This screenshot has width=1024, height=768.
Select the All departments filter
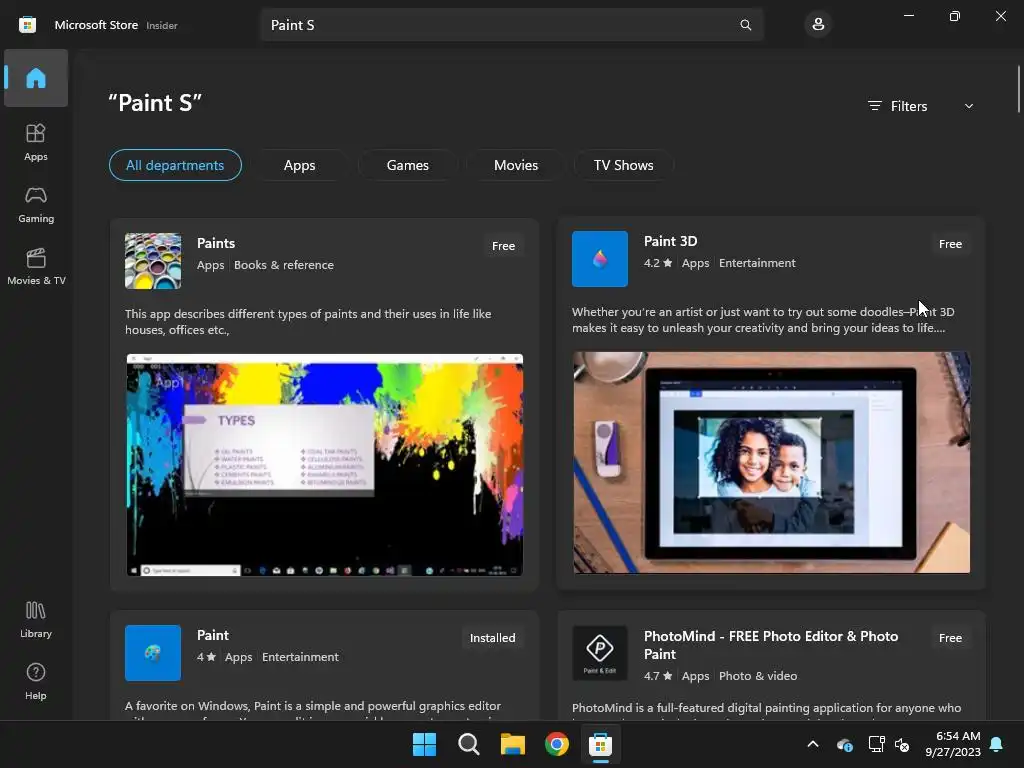click(x=175, y=165)
